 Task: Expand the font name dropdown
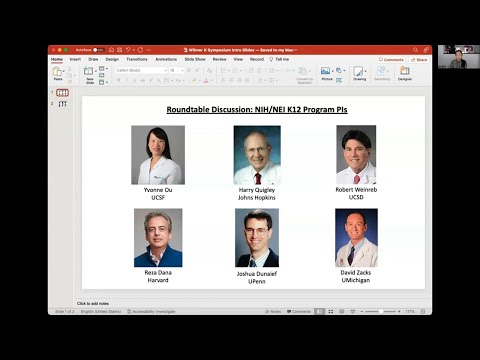tap(165, 70)
